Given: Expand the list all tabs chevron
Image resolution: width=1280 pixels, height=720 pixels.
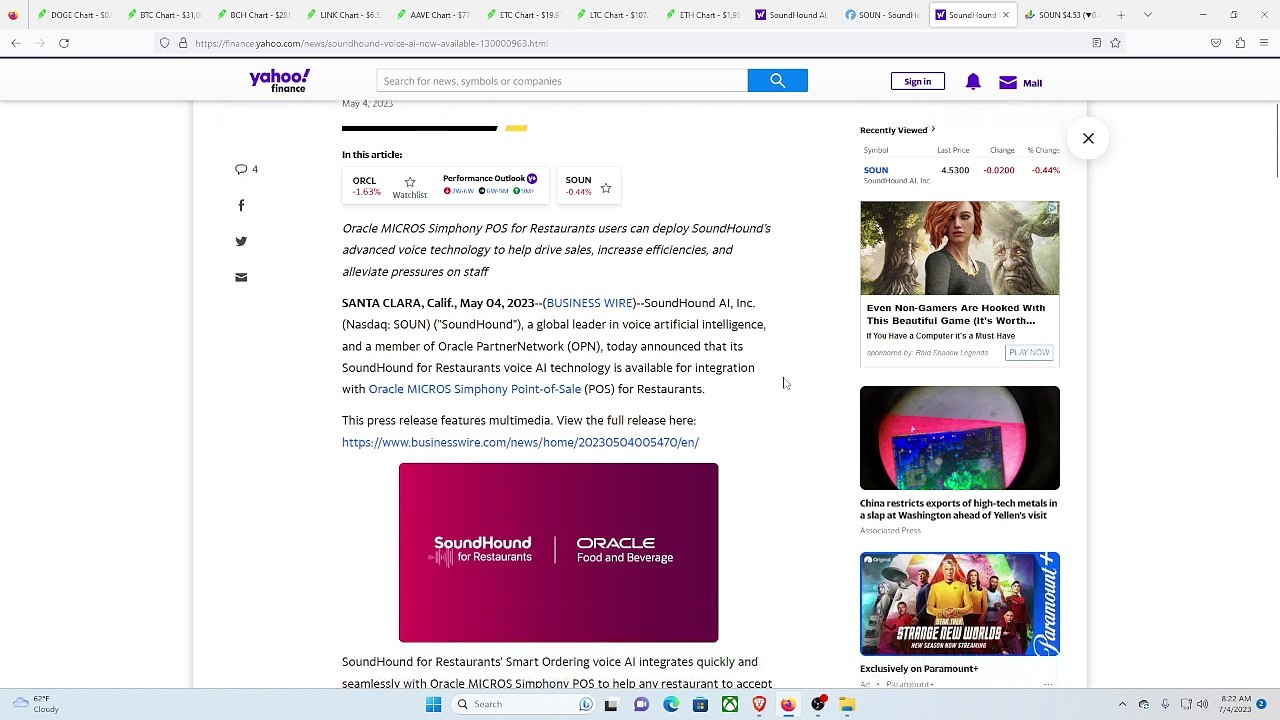Looking at the screenshot, I should click(x=1148, y=15).
